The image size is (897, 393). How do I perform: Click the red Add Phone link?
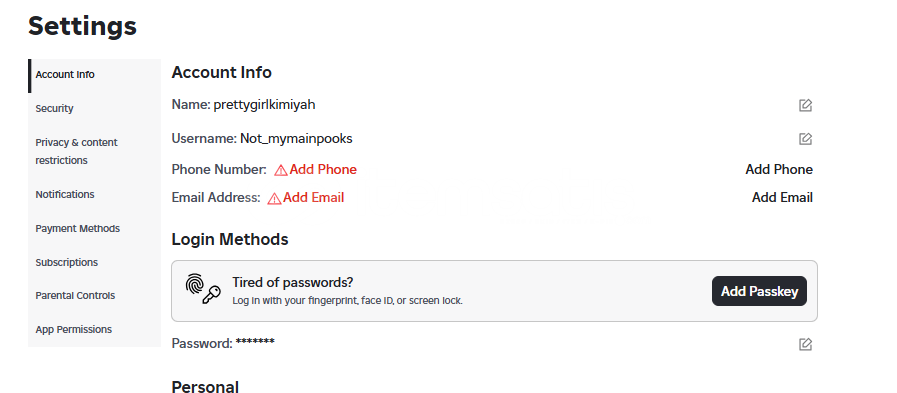point(323,169)
